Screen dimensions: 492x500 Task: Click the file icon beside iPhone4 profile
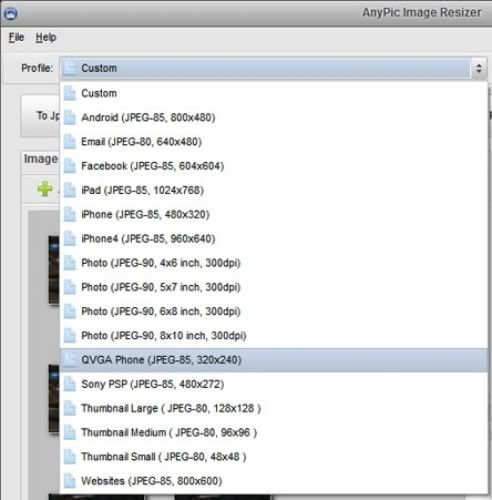click(70, 239)
